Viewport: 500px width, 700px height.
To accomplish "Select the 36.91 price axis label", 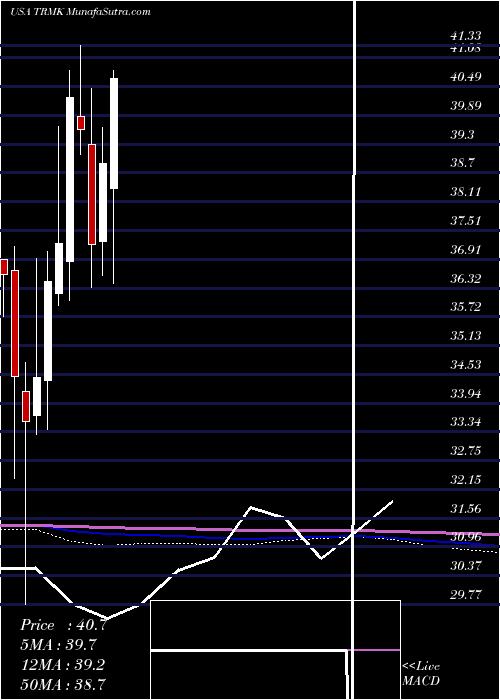I will pos(466,250).
